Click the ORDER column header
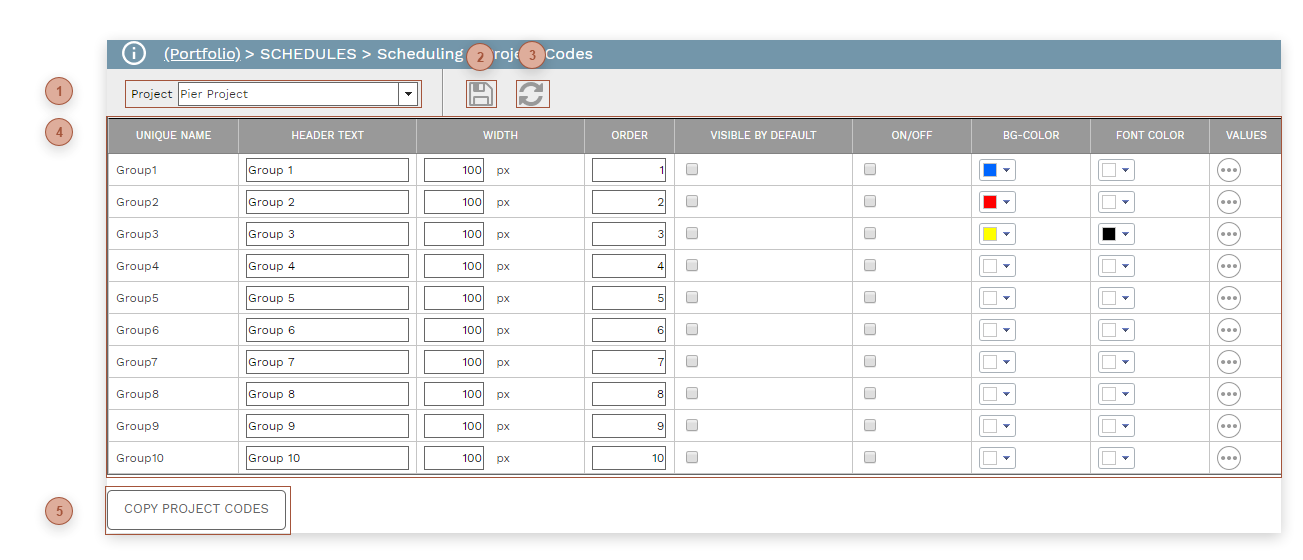Screen dimensions: 1303x560 pos(629,135)
